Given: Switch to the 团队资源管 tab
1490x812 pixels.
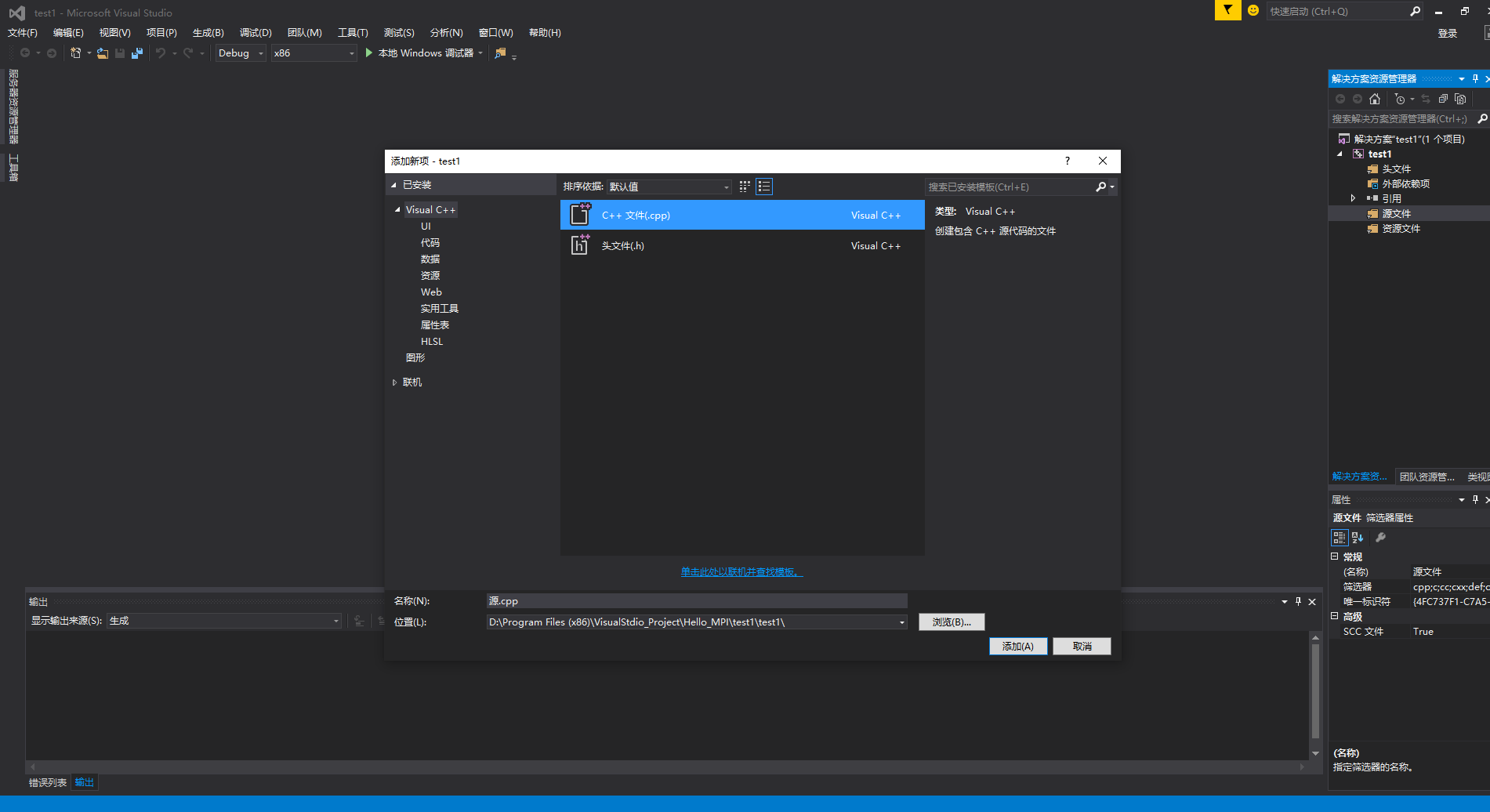Looking at the screenshot, I should (1425, 476).
